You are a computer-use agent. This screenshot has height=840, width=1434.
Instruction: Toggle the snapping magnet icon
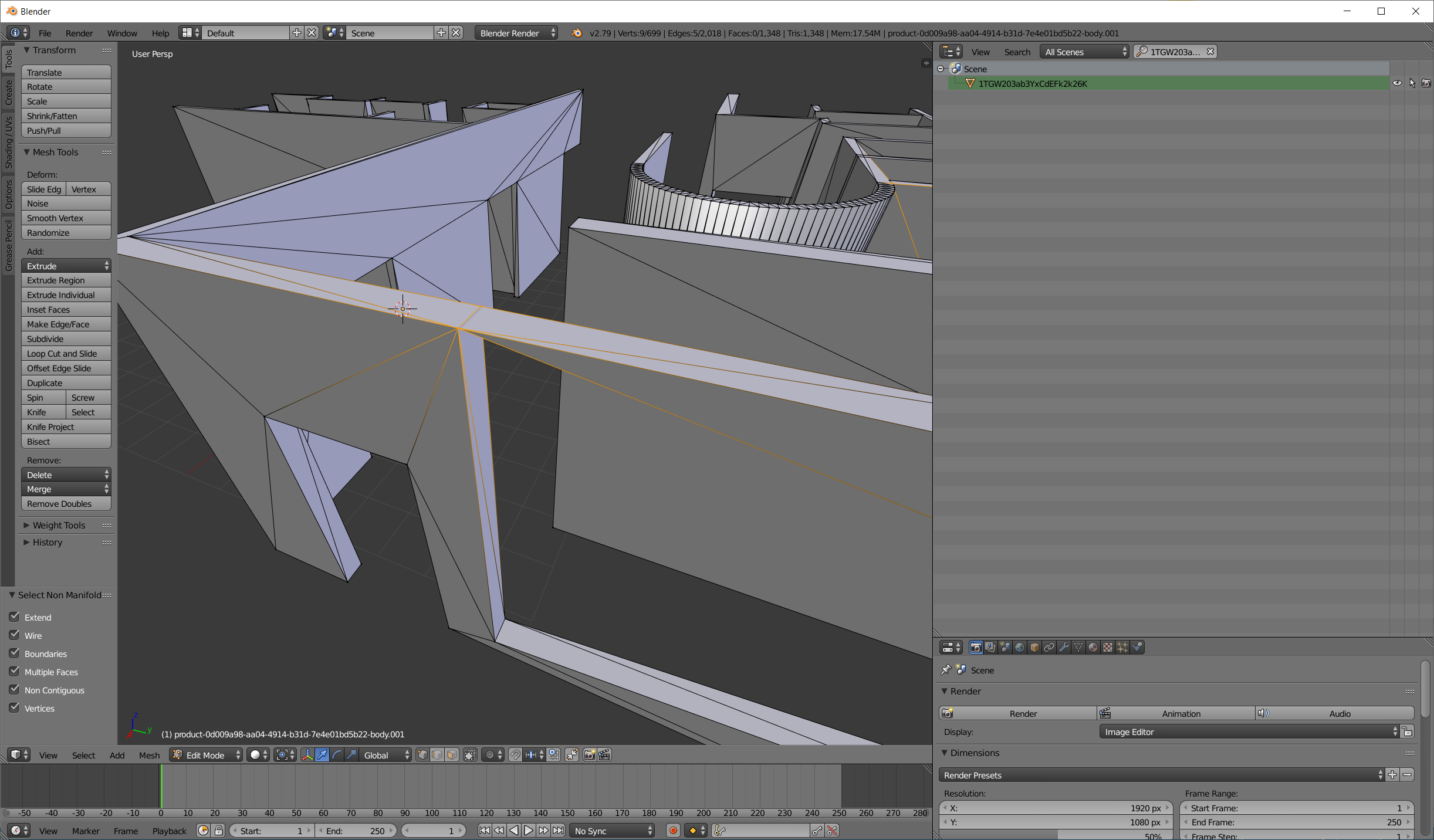[515, 755]
